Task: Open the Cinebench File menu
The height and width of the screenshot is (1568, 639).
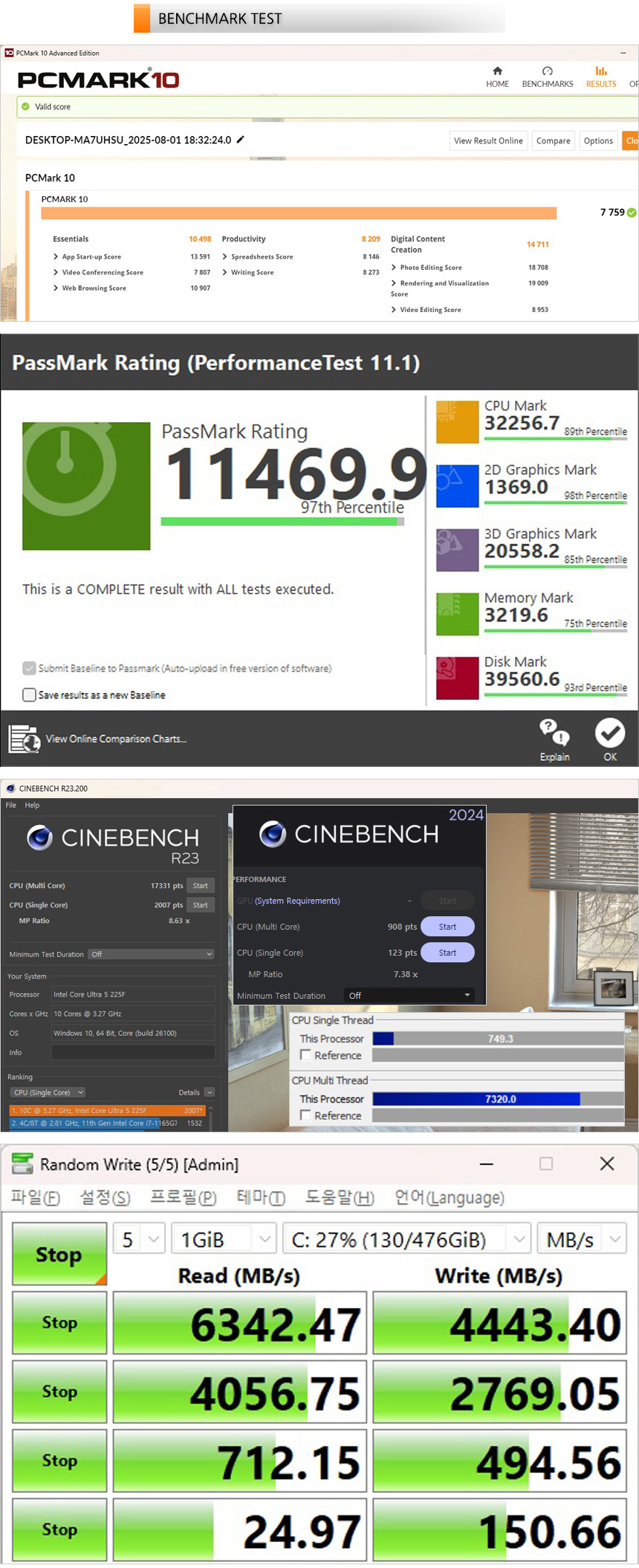Action: click(x=11, y=806)
